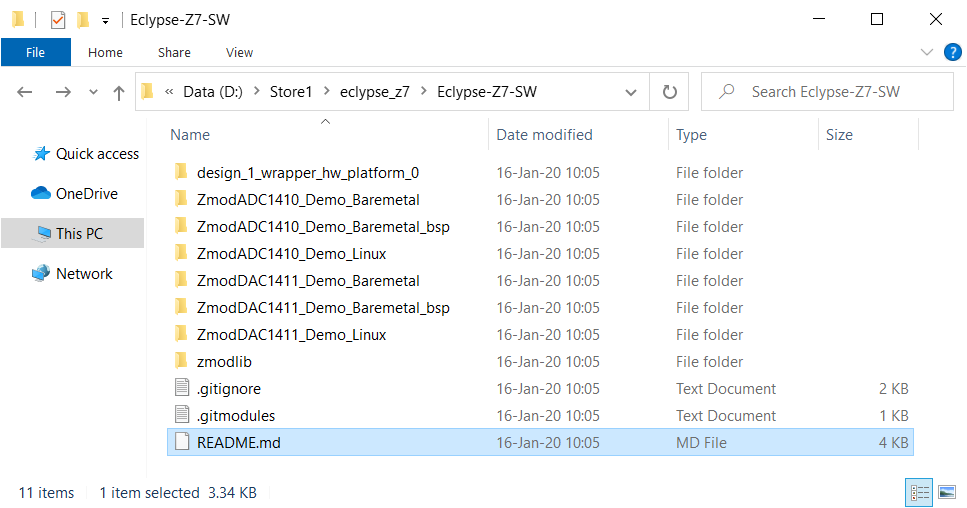Click the Forward navigation arrow

tap(63, 92)
